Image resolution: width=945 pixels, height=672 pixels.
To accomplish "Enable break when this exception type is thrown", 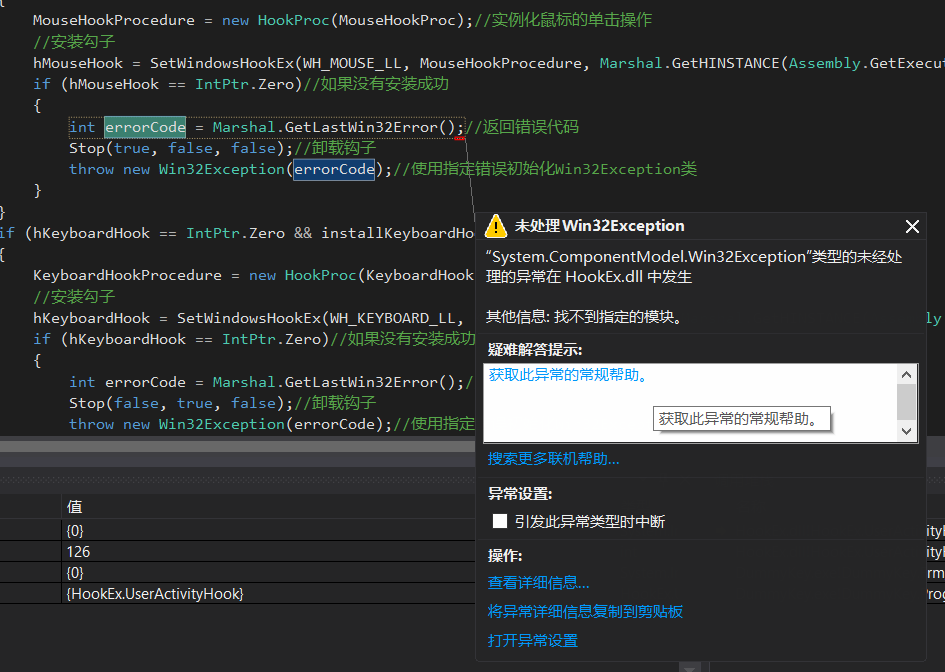I will [x=500, y=521].
